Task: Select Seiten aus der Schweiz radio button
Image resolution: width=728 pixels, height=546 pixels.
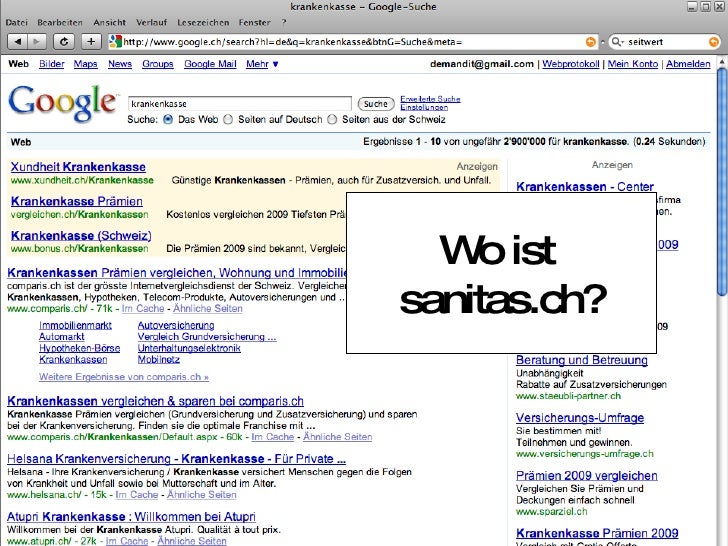Action: coord(332,120)
